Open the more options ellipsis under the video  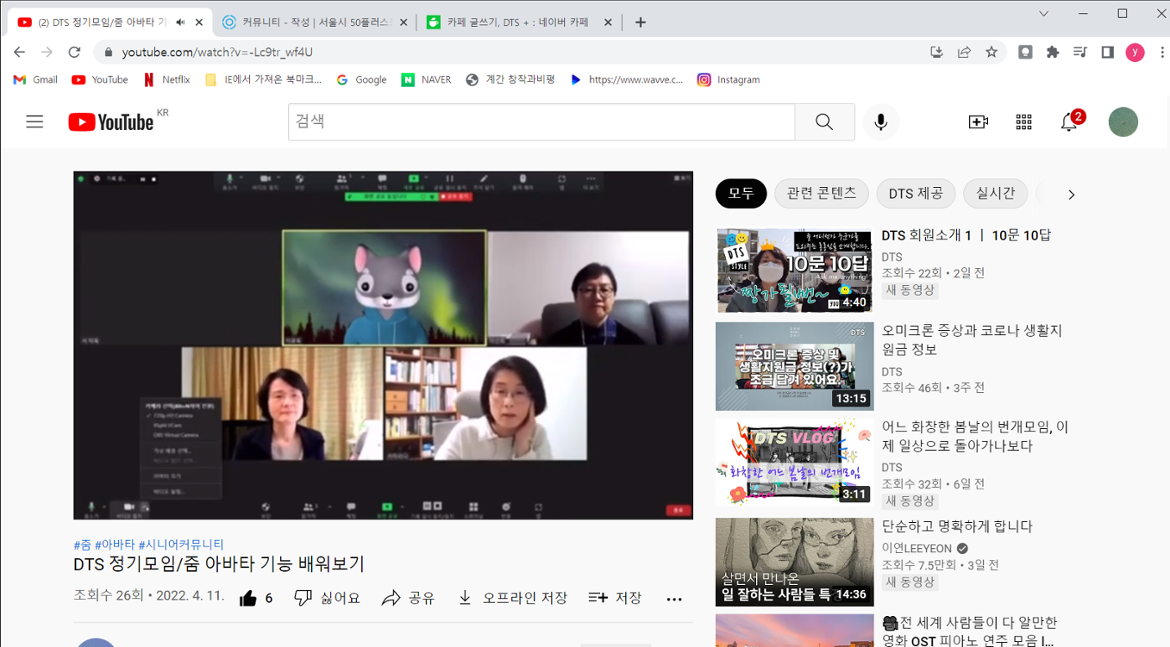[674, 598]
